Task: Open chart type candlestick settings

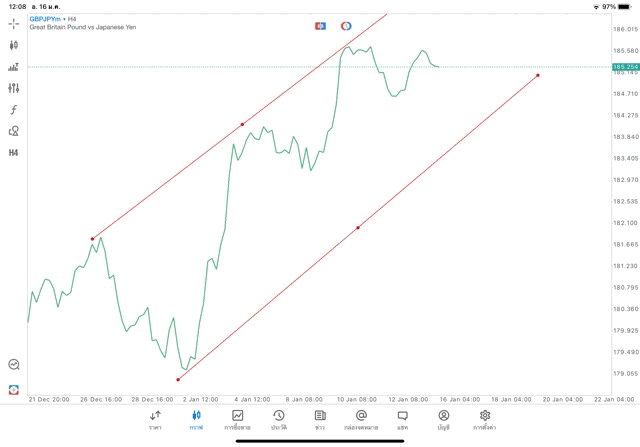Action: tap(14, 45)
